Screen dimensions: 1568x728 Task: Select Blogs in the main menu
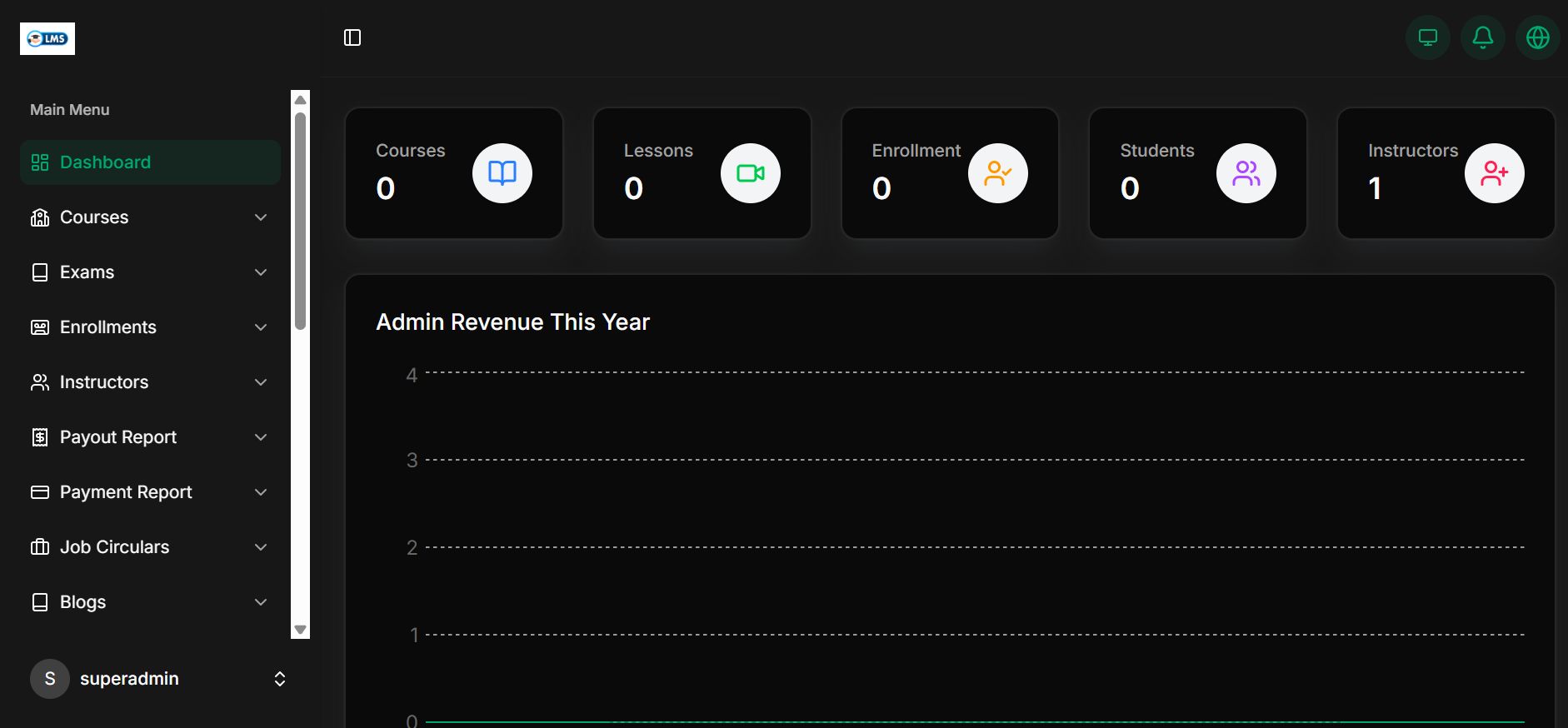click(150, 602)
